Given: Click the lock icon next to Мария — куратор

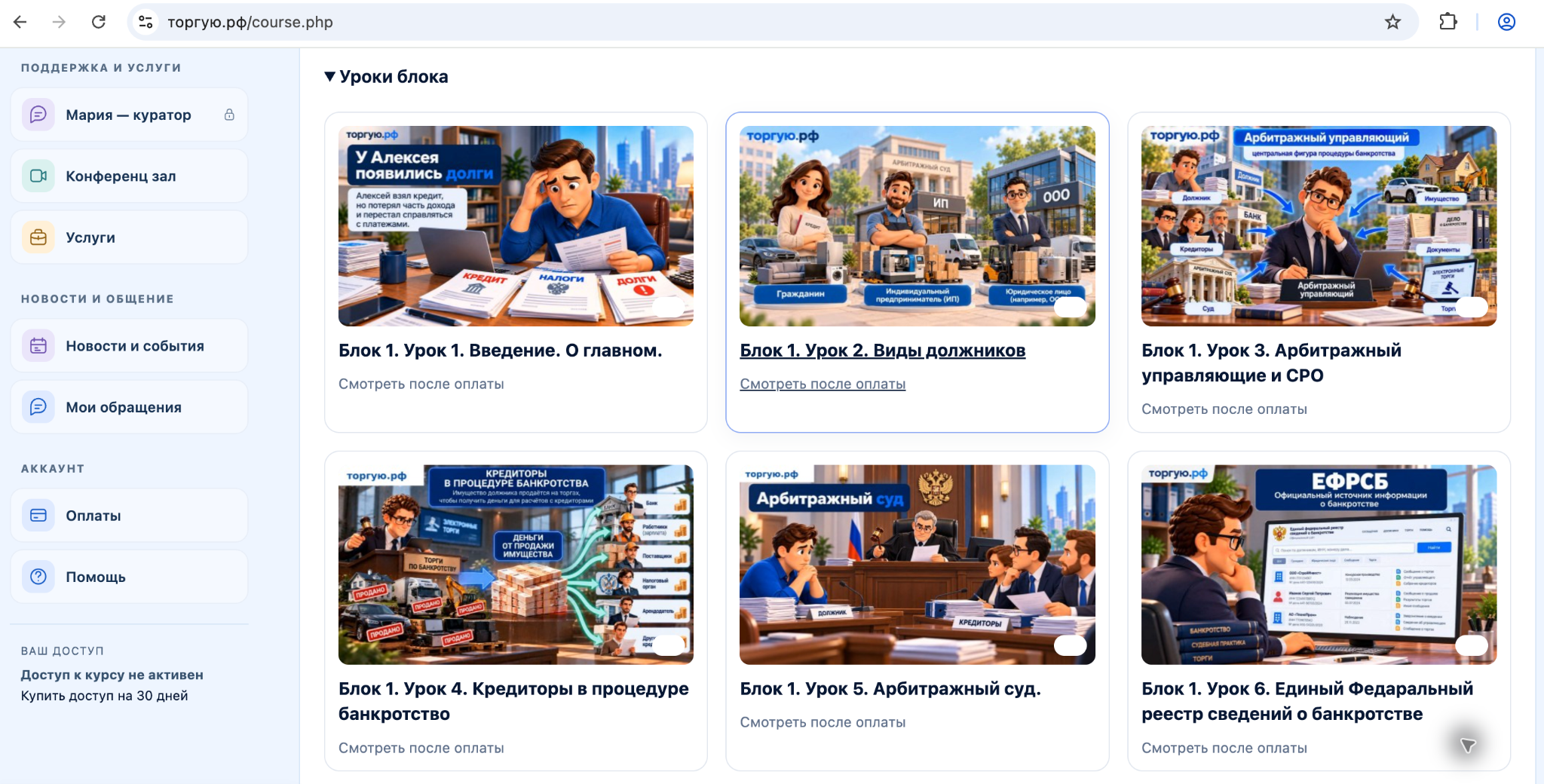Looking at the screenshot, I should coord(229,115).
